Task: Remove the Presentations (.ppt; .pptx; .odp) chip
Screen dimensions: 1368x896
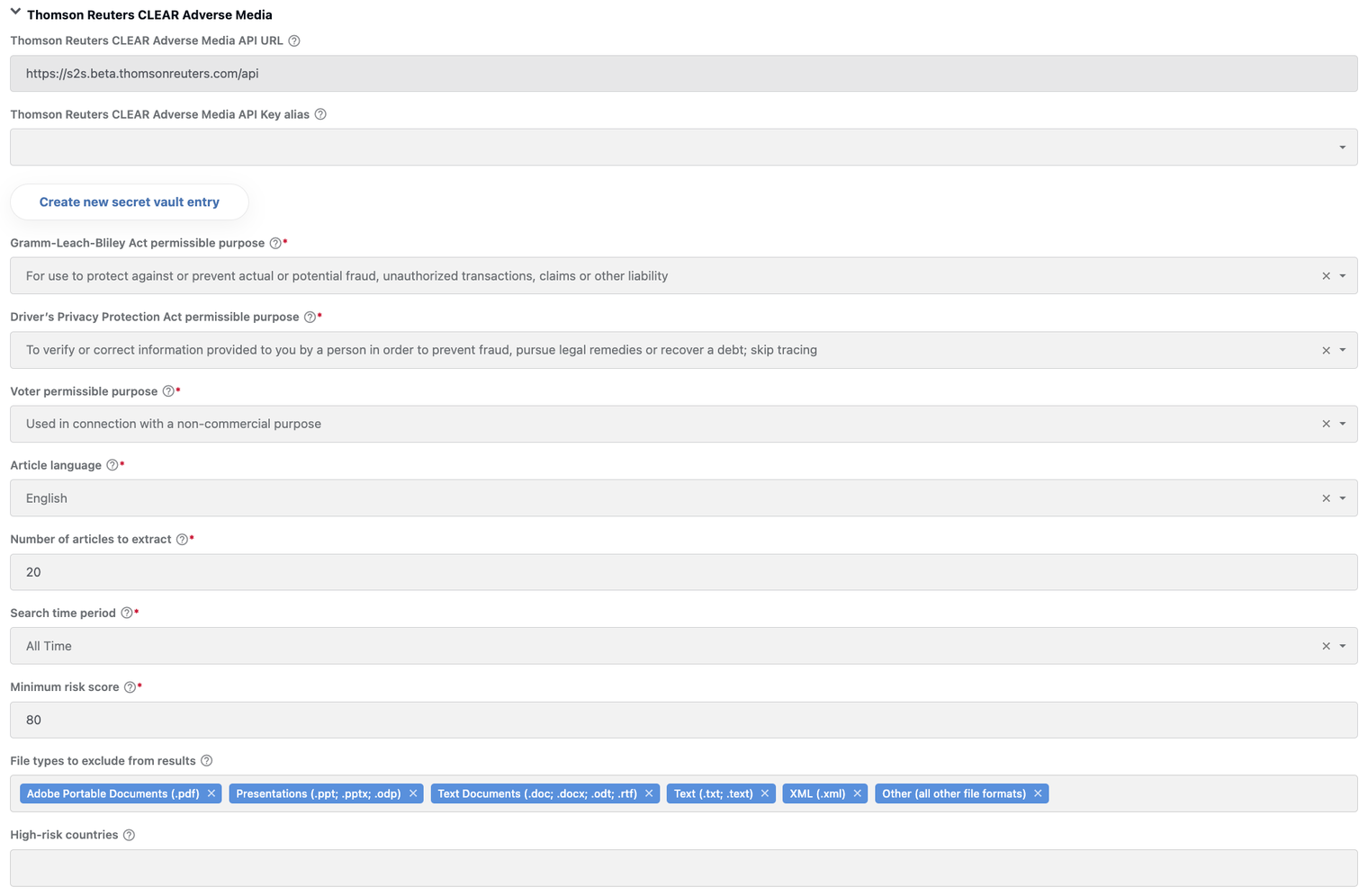Action: pos(413,793)
